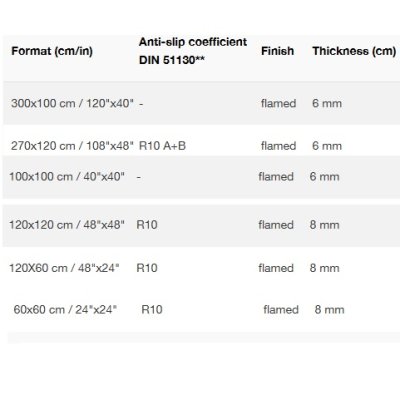The image size is (400, 400).
Task: Click R10 in the 60x60 cm row
Action: pos(152,310)
